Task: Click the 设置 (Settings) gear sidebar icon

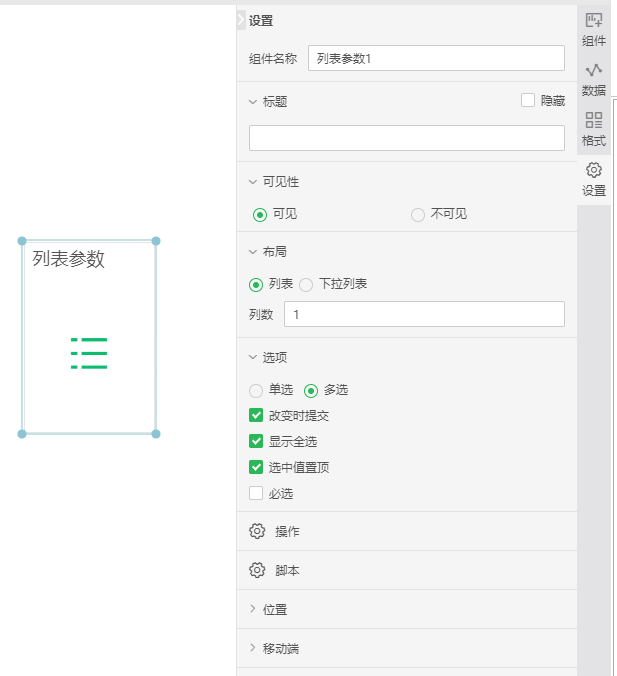Action: click(594, 179)
